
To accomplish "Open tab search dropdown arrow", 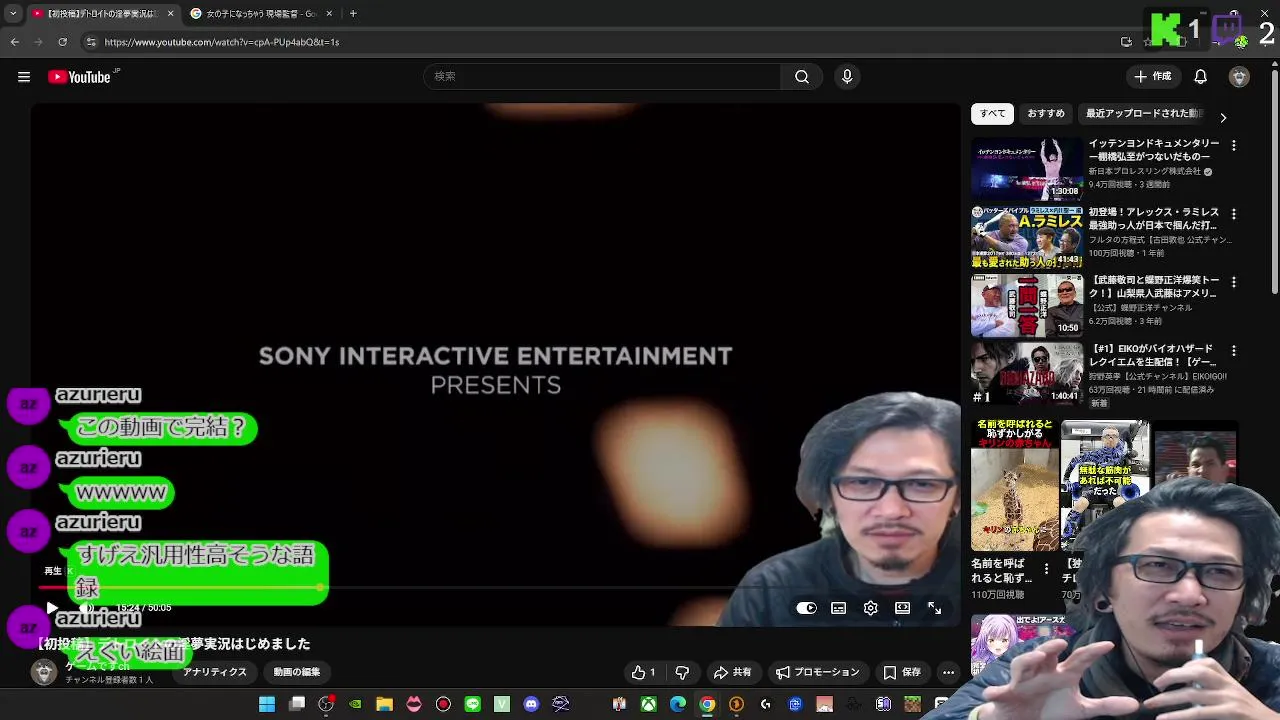I will [x=12, y=14].
